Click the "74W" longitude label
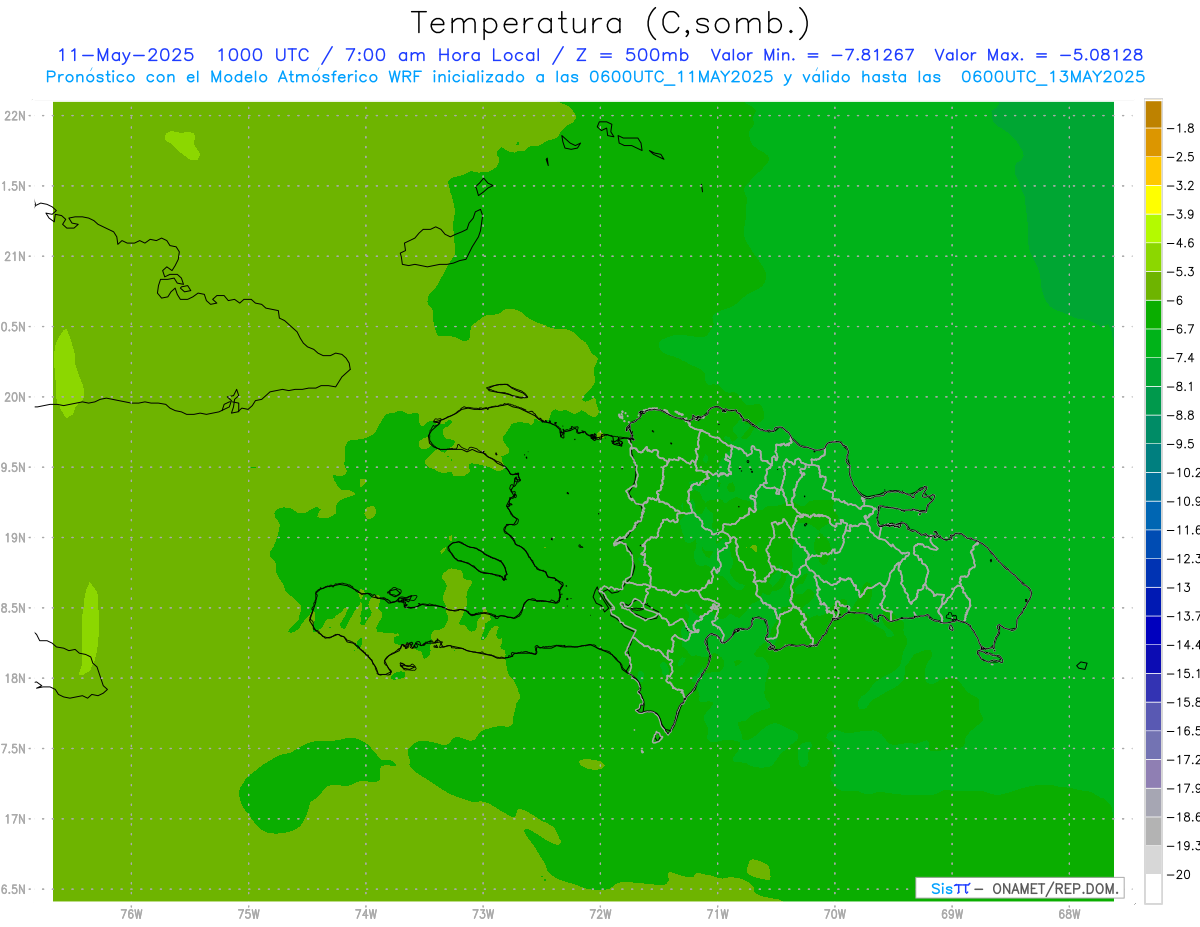 (365, 914)
